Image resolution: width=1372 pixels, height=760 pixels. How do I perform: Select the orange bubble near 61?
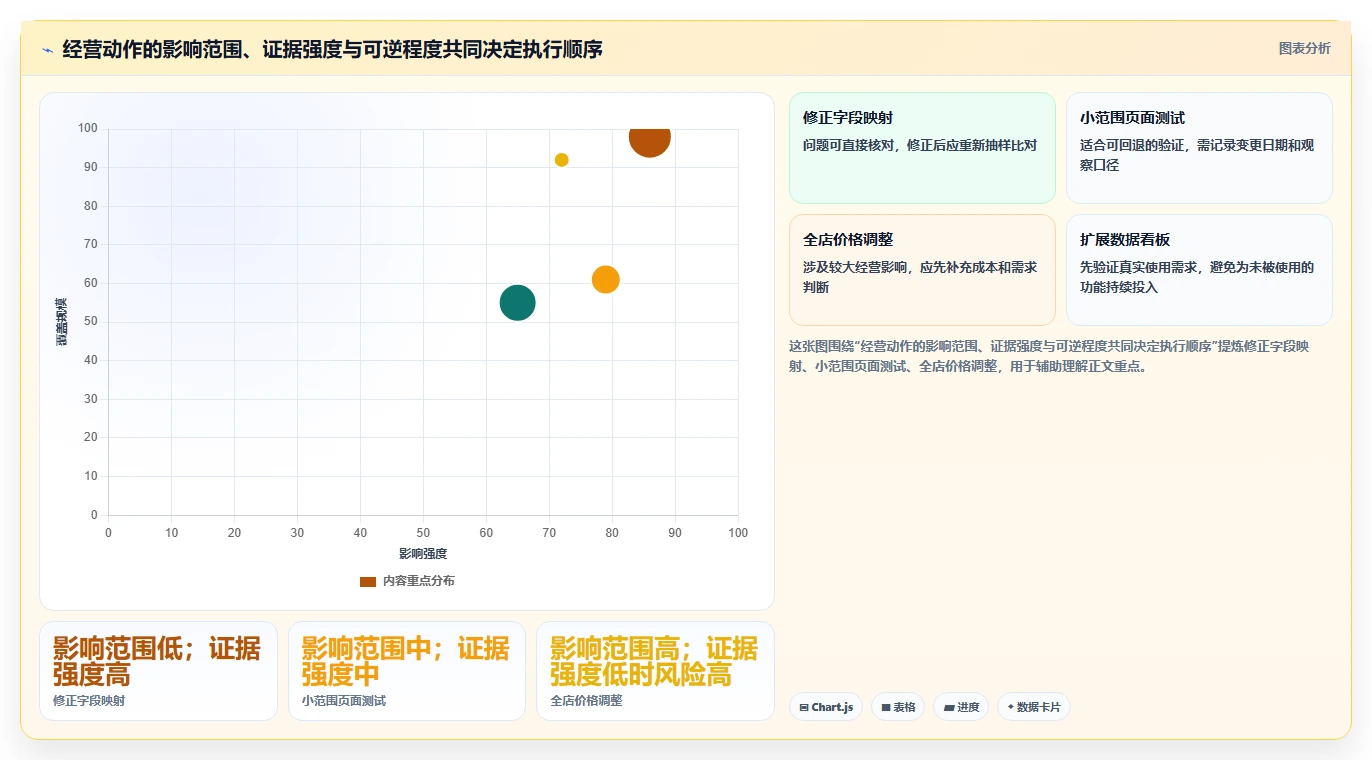point(605,279)
